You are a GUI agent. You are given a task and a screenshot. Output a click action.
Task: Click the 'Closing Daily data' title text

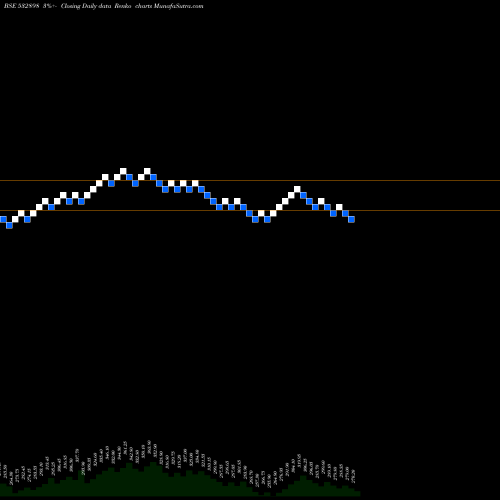(86, 6)
